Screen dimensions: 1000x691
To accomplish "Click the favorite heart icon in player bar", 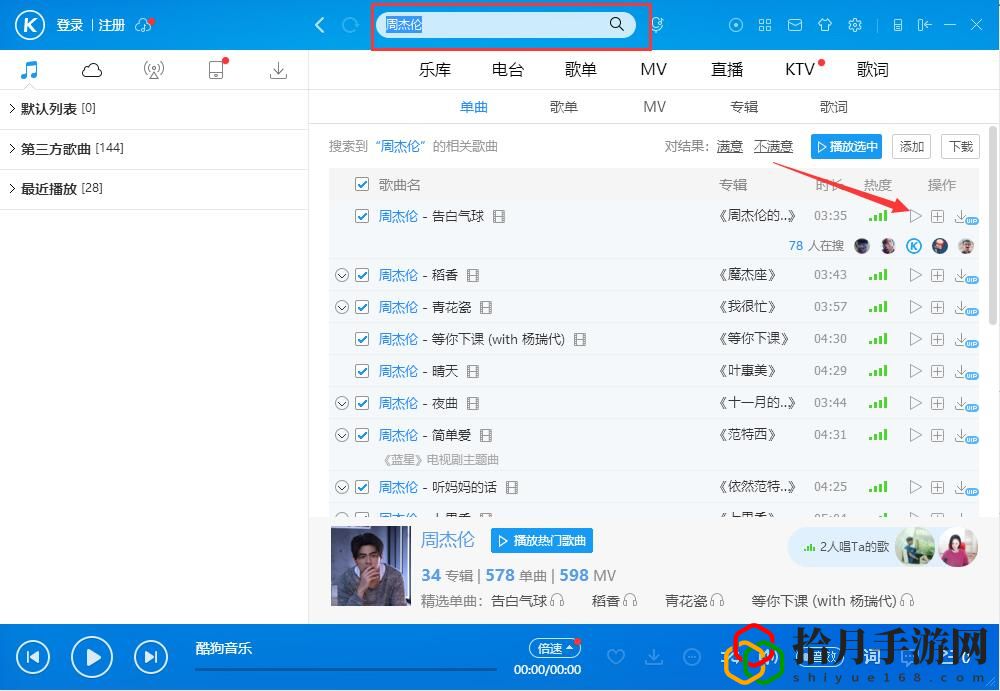I will [615, 656].
